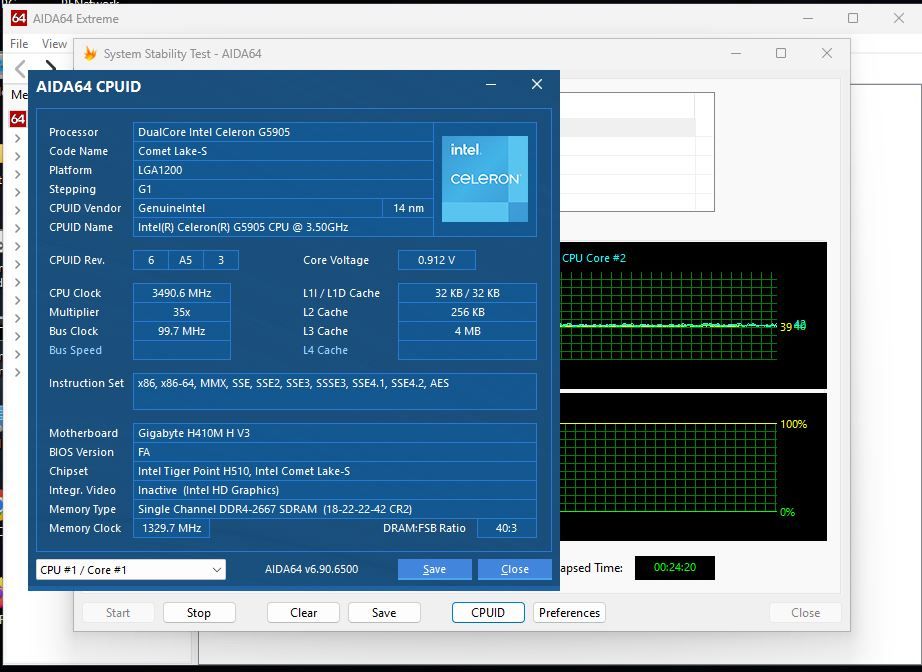This screenshot has width=922, height=672.
Task: Click the Platform value LGA1200
Action: click(x=283, y=170)
